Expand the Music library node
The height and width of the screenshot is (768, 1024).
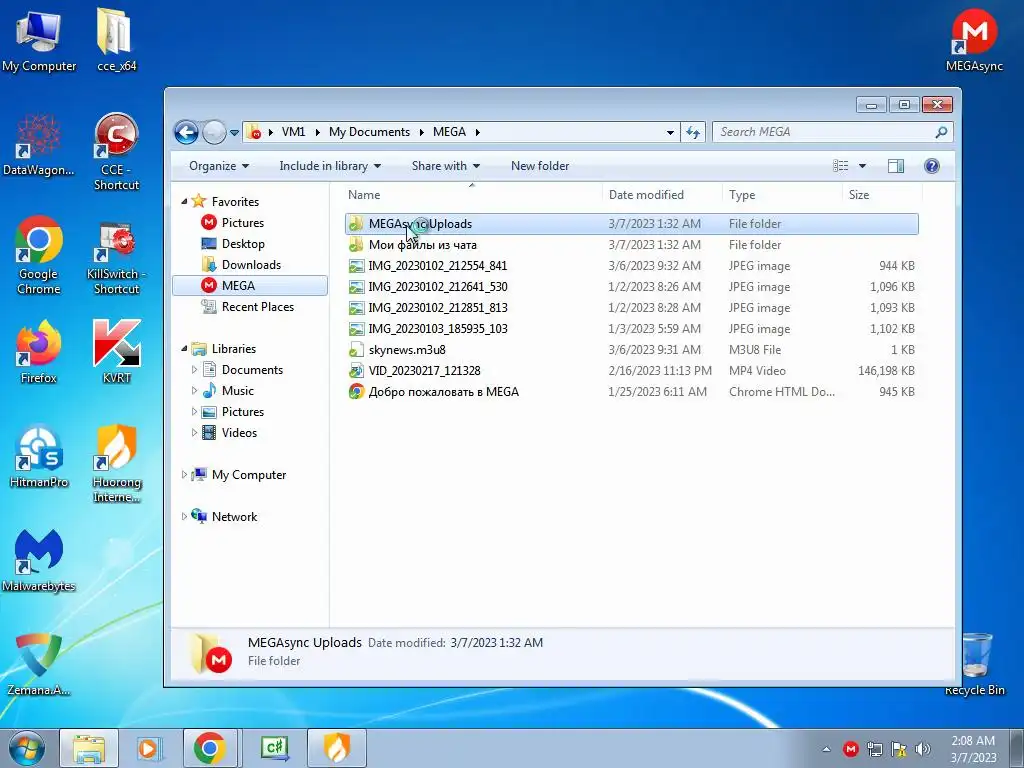194,391
